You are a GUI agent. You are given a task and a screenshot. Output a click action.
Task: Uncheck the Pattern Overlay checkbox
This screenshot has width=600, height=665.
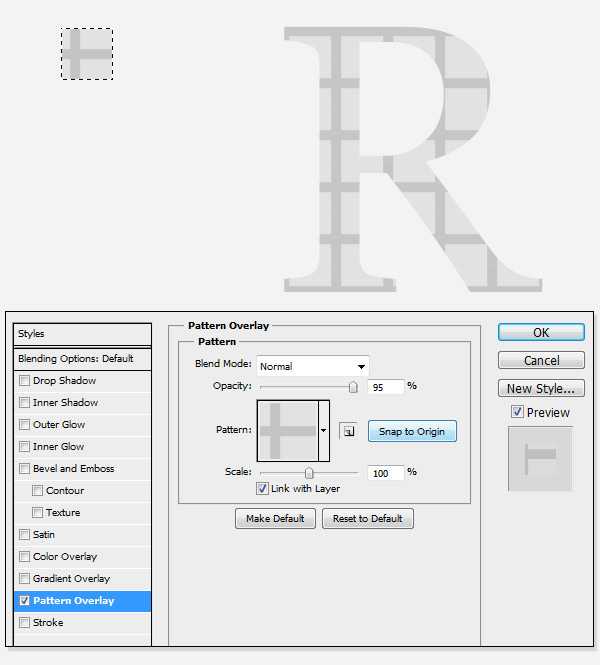(25, 601)
